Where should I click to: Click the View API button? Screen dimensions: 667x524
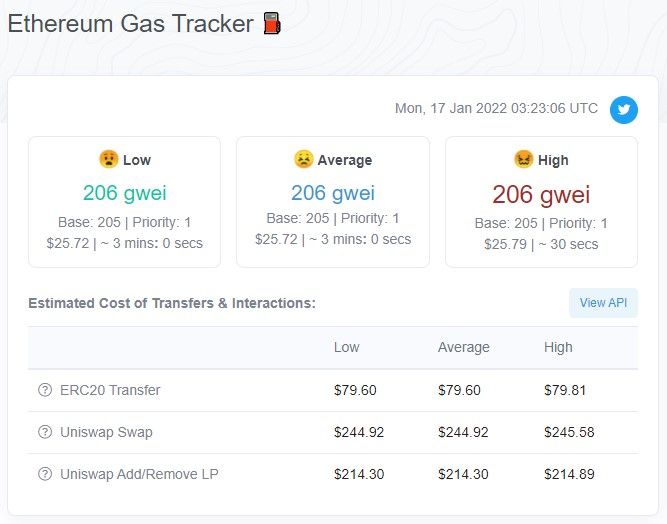[x=603, y=303]
